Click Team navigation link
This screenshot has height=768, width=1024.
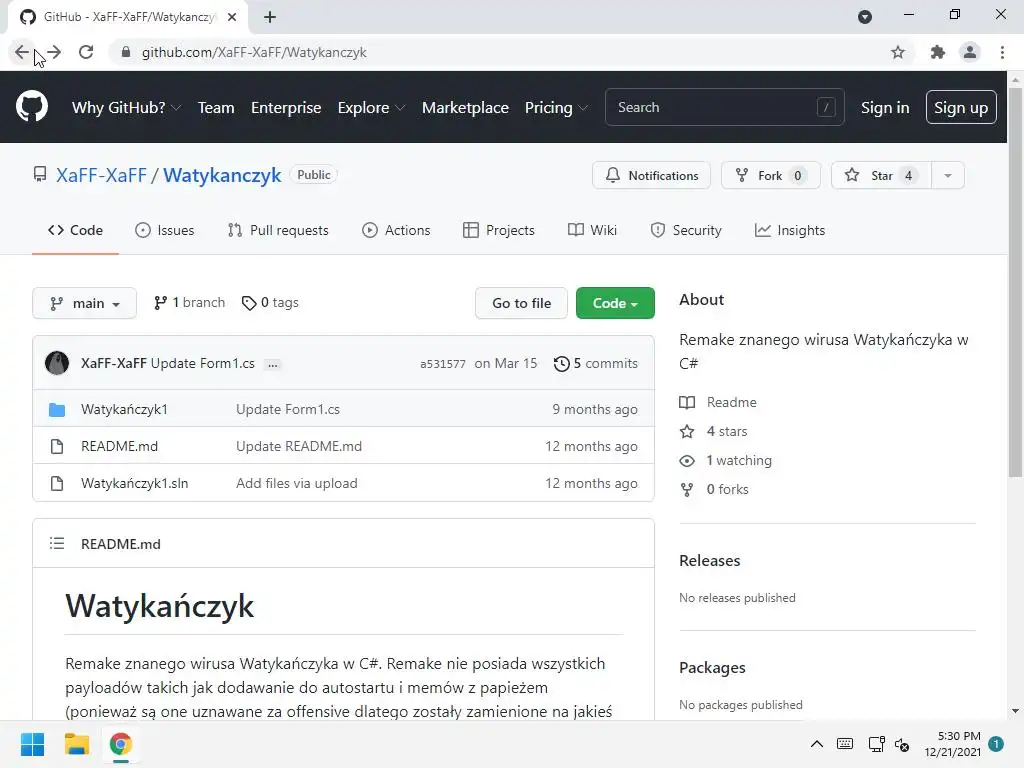(x=216, y=107)
